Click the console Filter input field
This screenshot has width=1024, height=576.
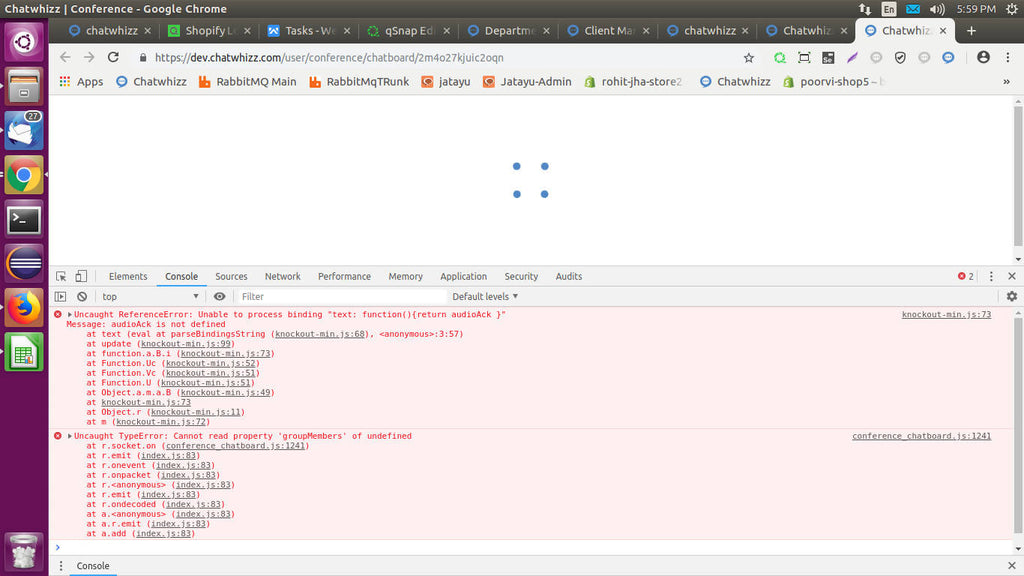340,297
